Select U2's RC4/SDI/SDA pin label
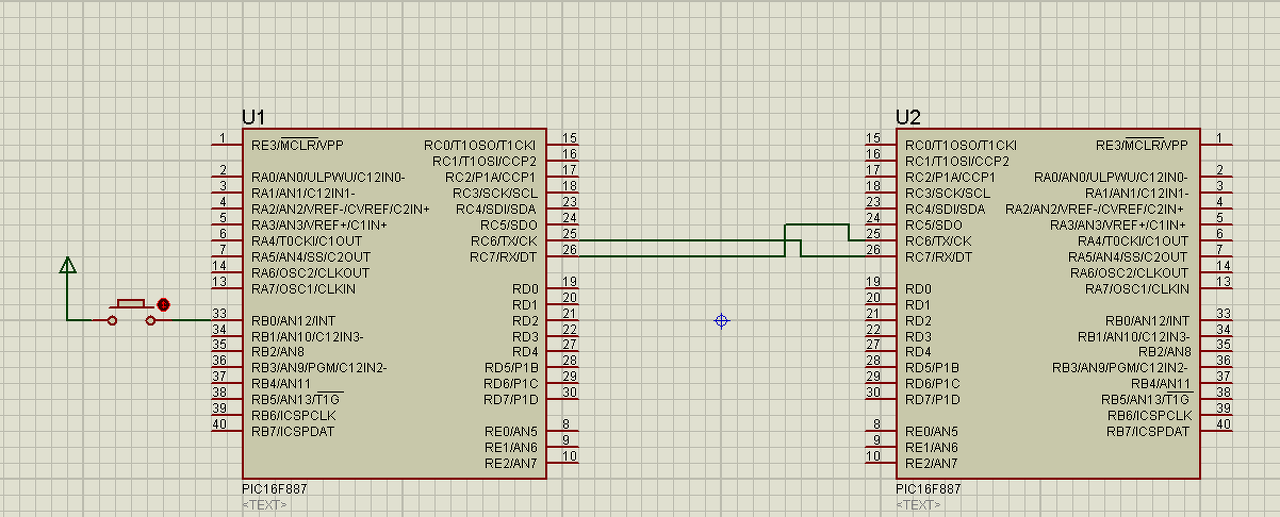 [944, 209]
